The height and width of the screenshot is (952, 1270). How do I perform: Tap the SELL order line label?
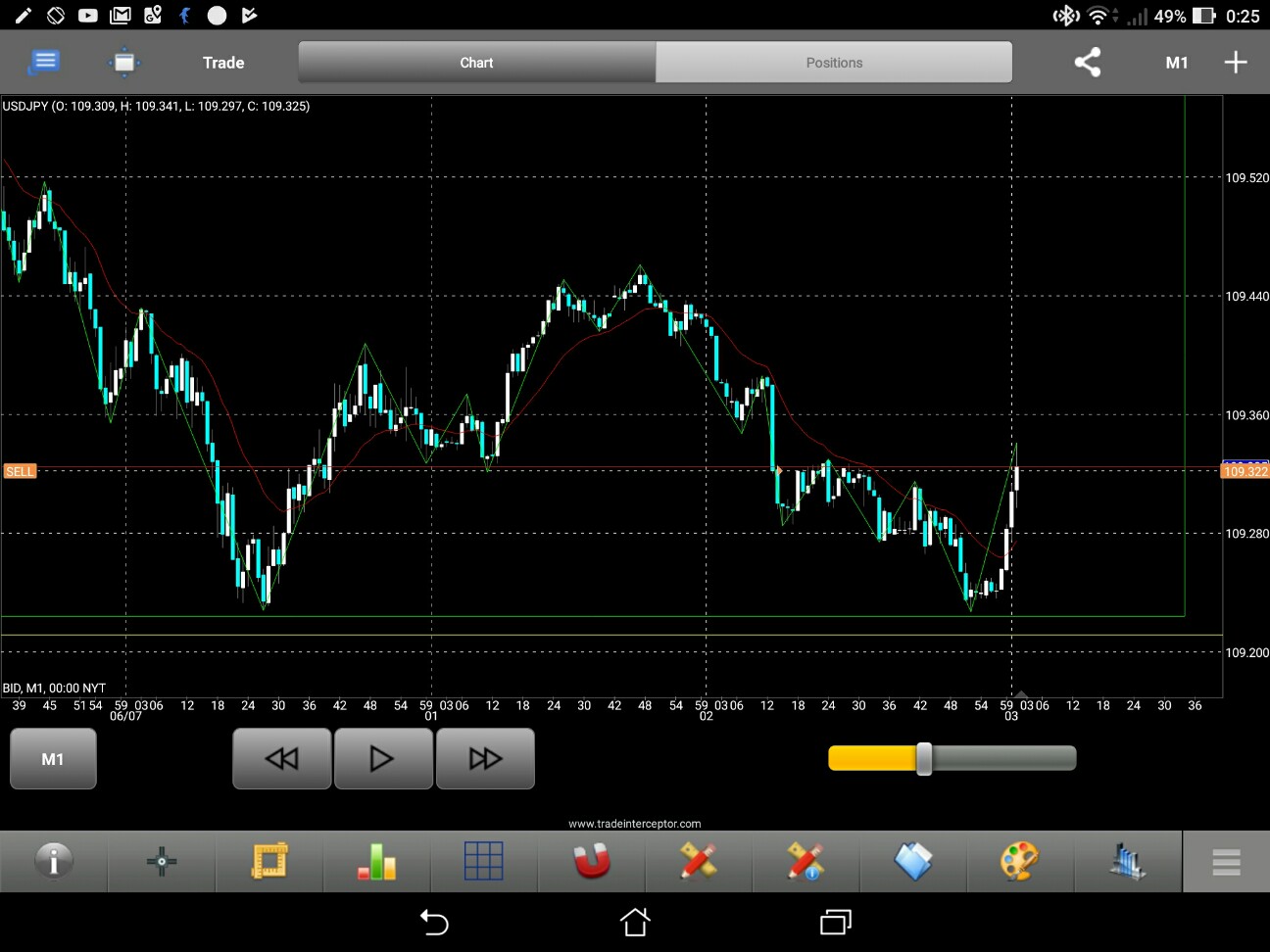click(20, 471)
